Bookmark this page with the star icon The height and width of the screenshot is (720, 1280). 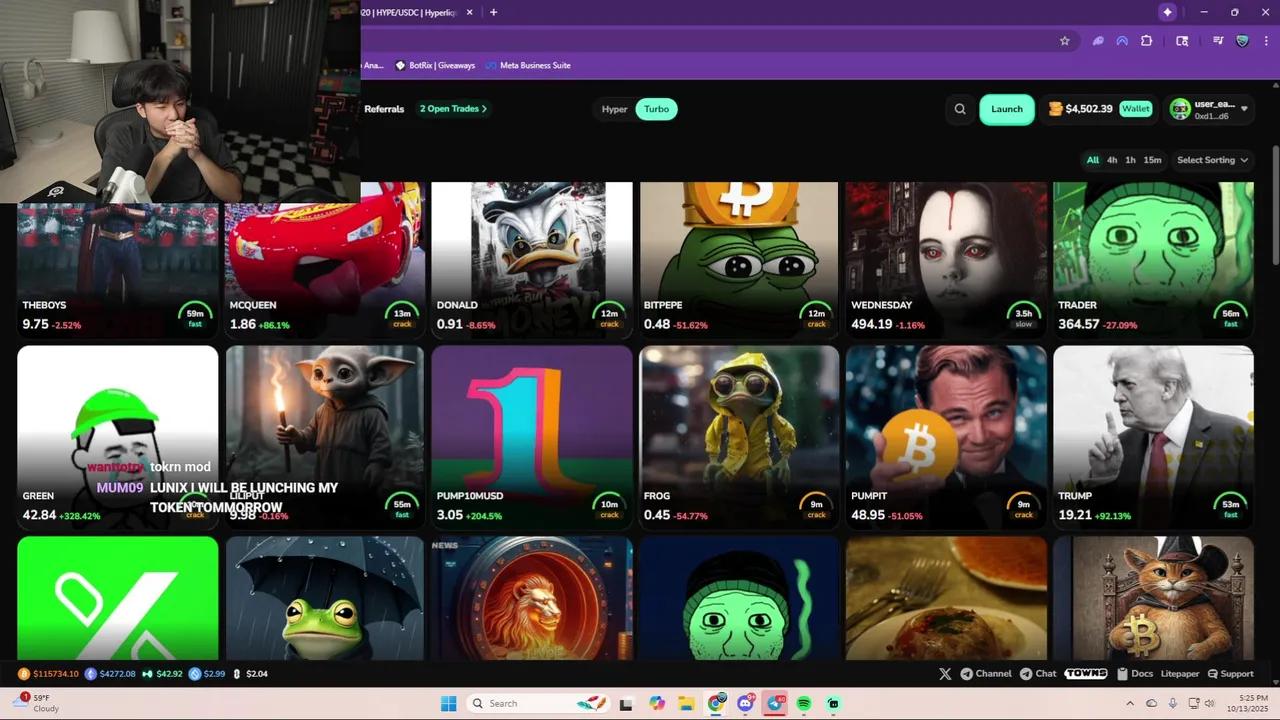tap(1065, 41)
